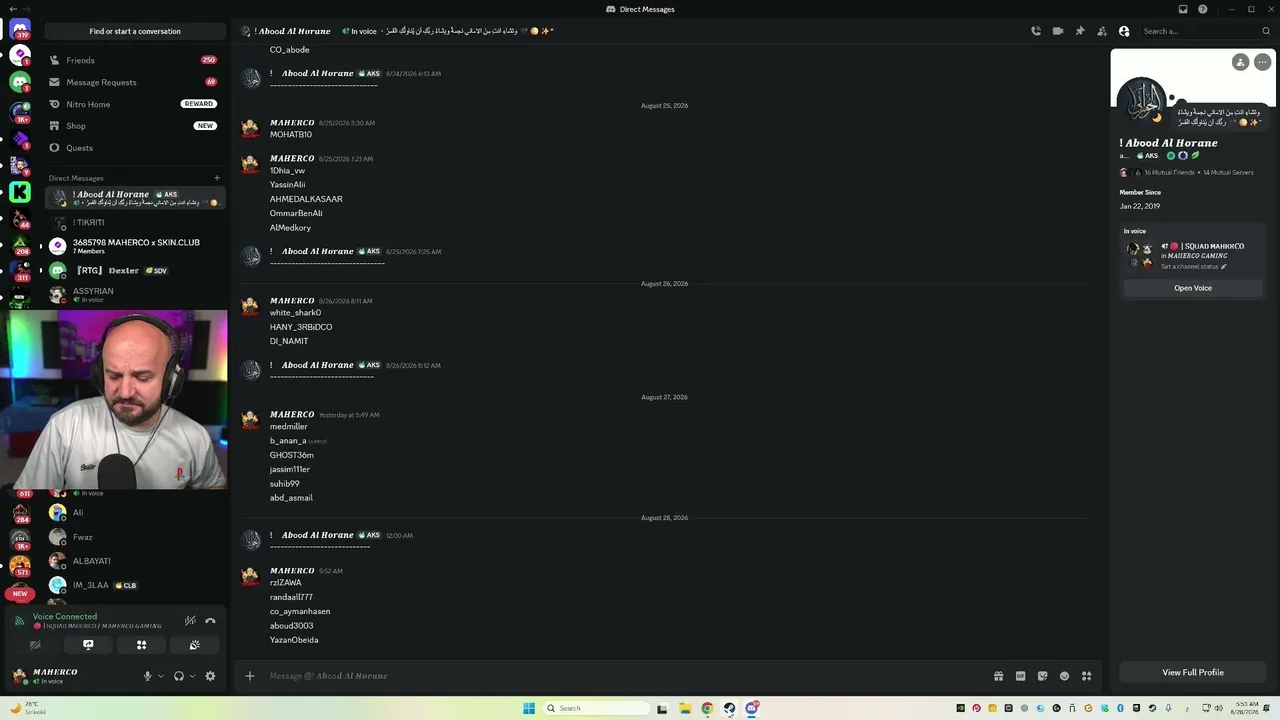The image size is (1280, 720).
Task: Click the Voice Connected status text
Action: point(65,616)
